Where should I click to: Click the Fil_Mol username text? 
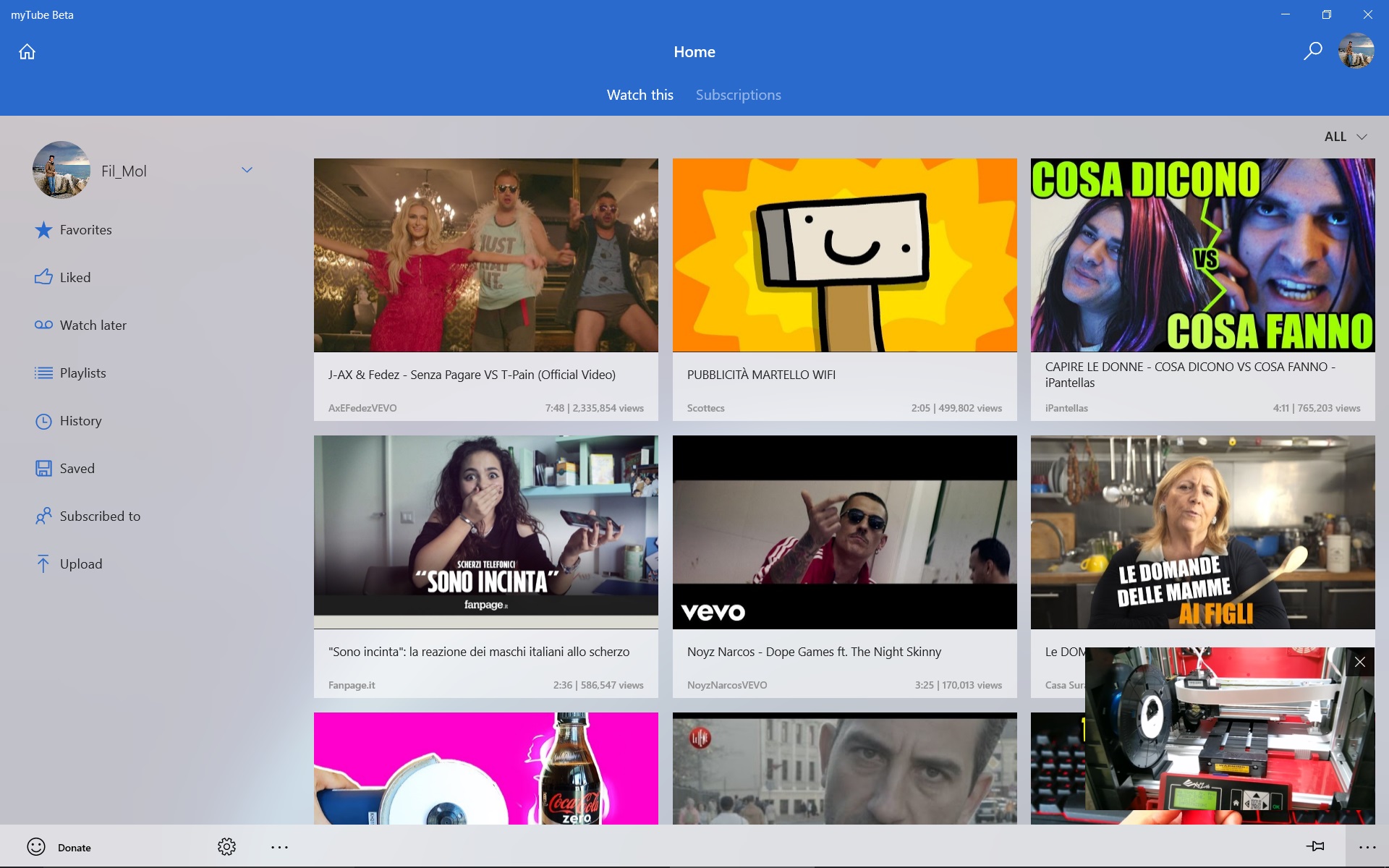coord(124,171)
